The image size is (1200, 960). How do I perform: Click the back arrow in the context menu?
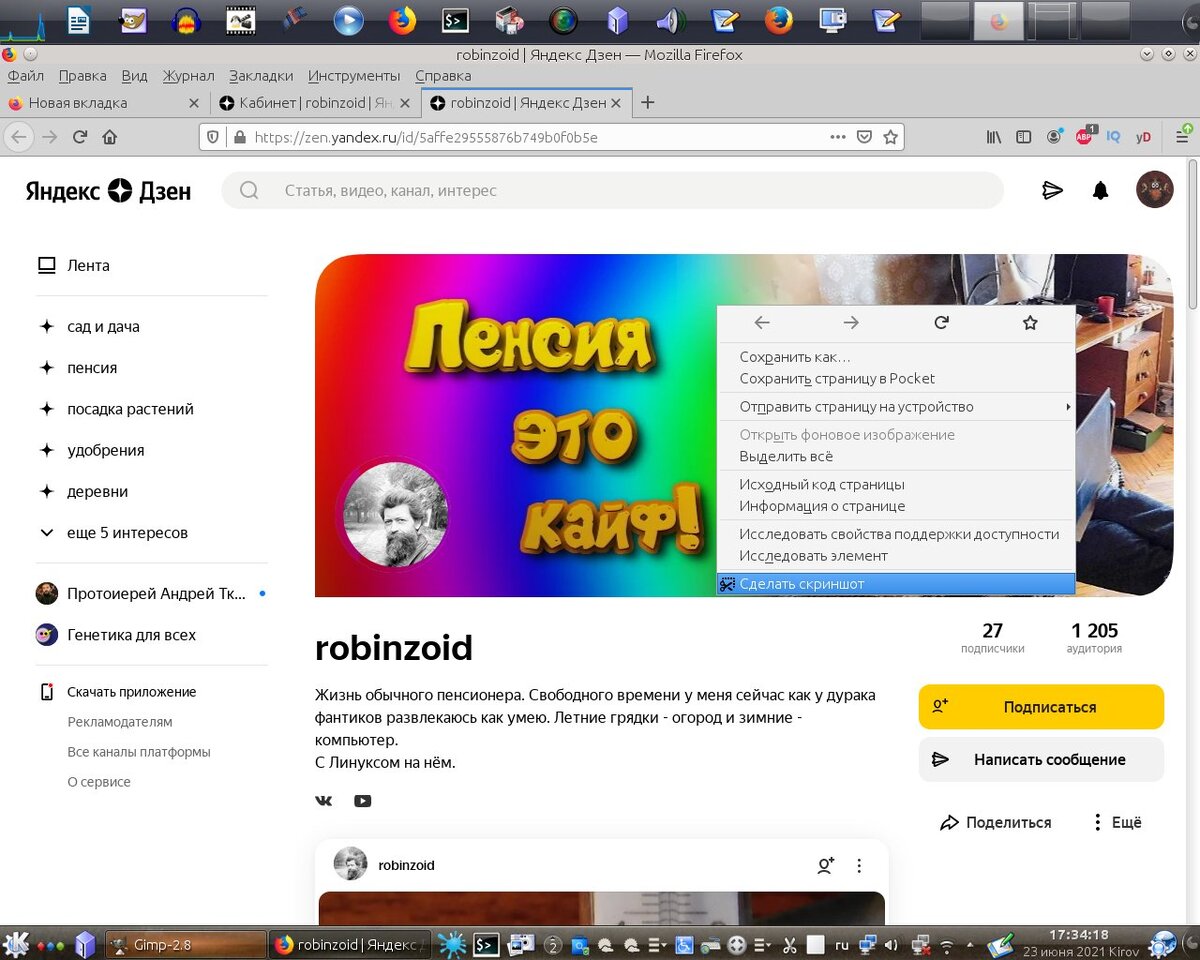click(762, 322)
